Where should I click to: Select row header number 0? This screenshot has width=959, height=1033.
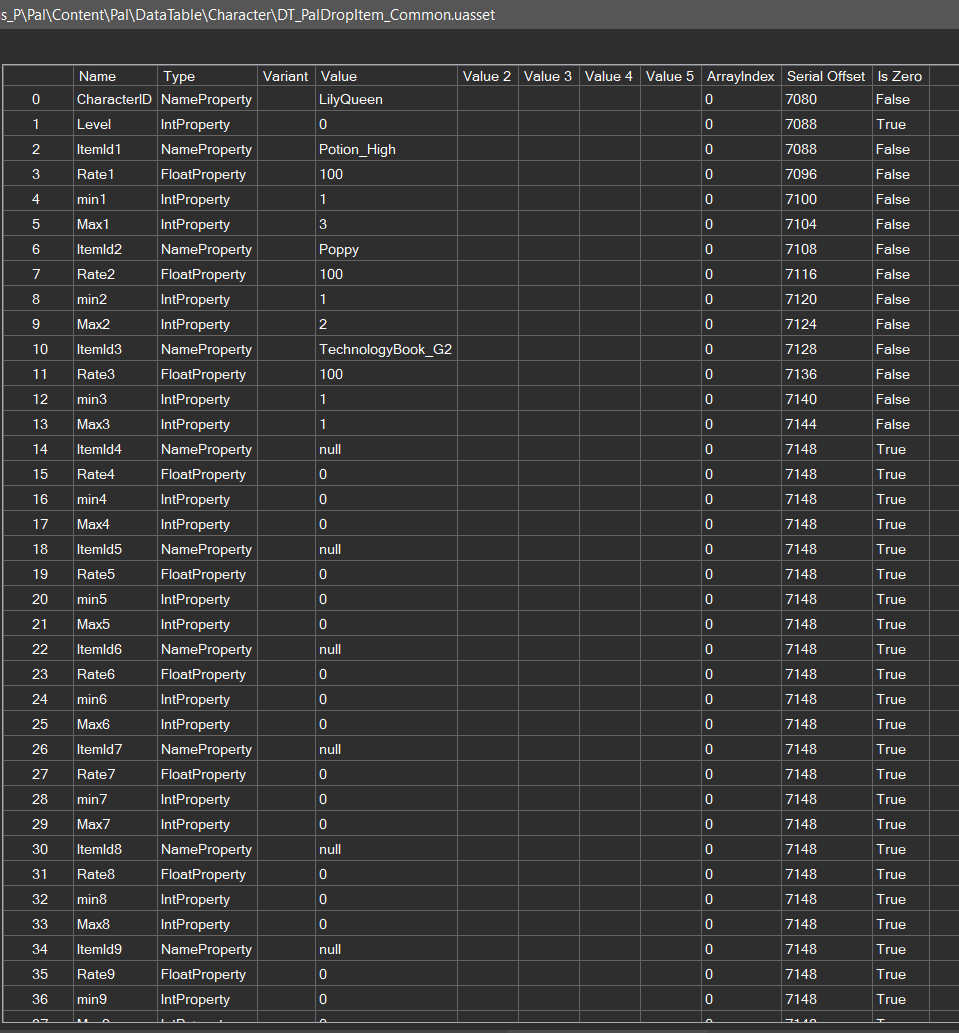[x=38, y=99]
